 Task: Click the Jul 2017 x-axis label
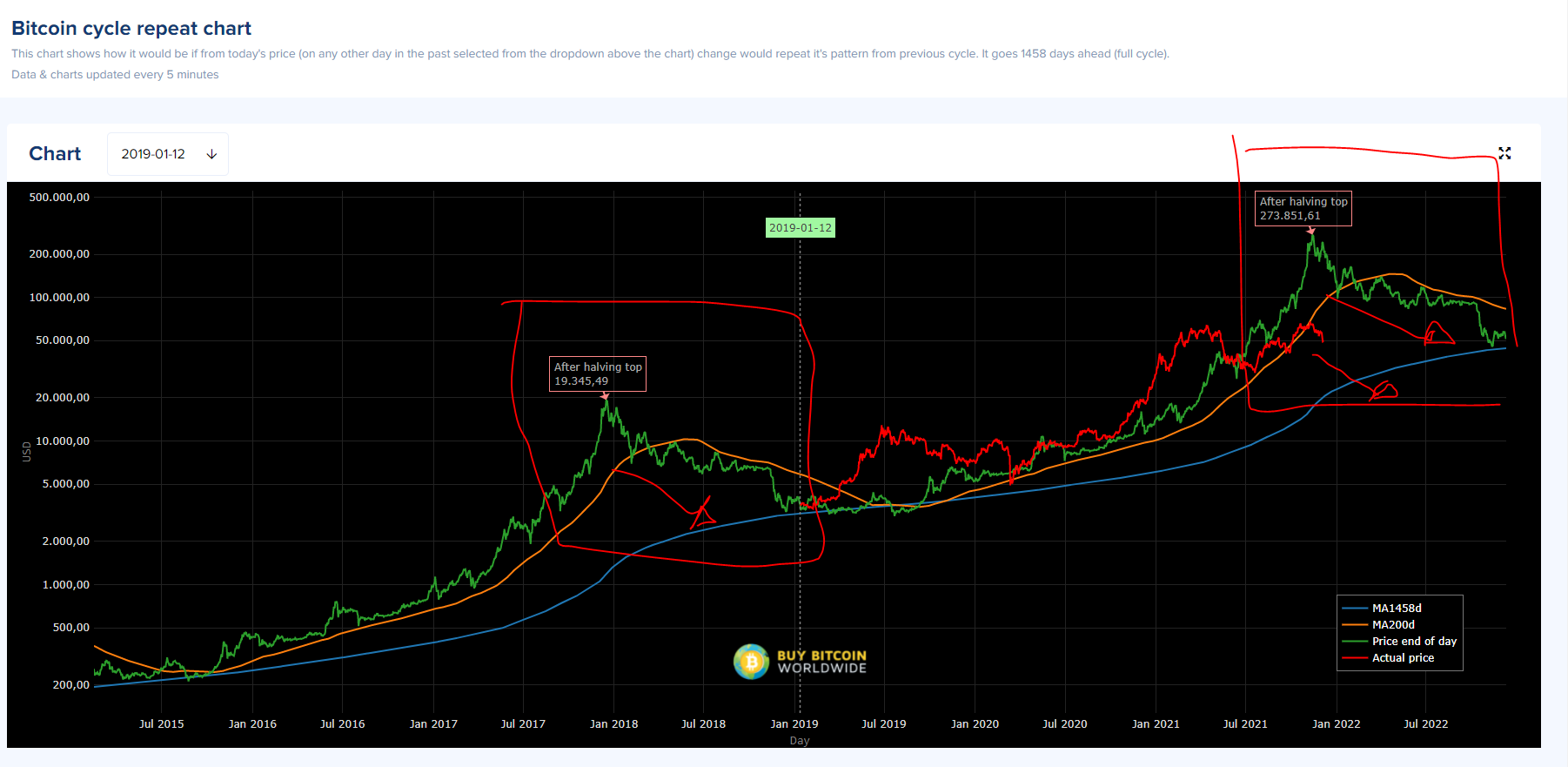point(523,724)
